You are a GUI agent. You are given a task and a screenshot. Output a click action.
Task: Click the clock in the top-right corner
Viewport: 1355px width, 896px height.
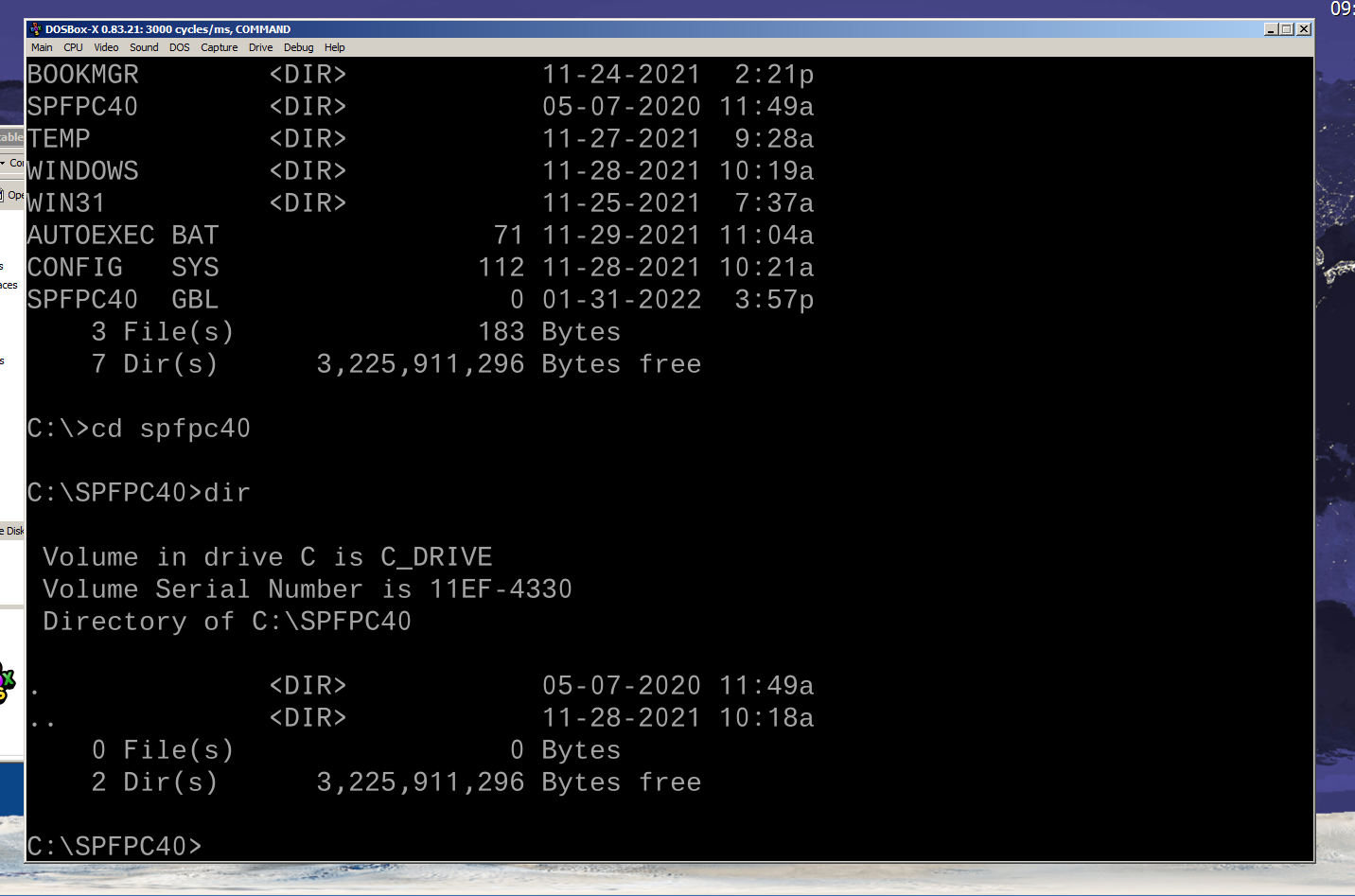click(x=1342, y=9)
